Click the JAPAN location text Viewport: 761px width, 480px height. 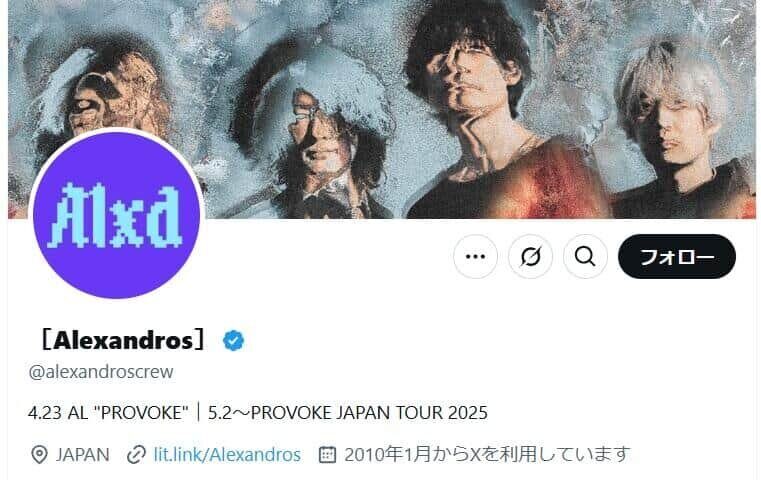click(x=83, y=455)
